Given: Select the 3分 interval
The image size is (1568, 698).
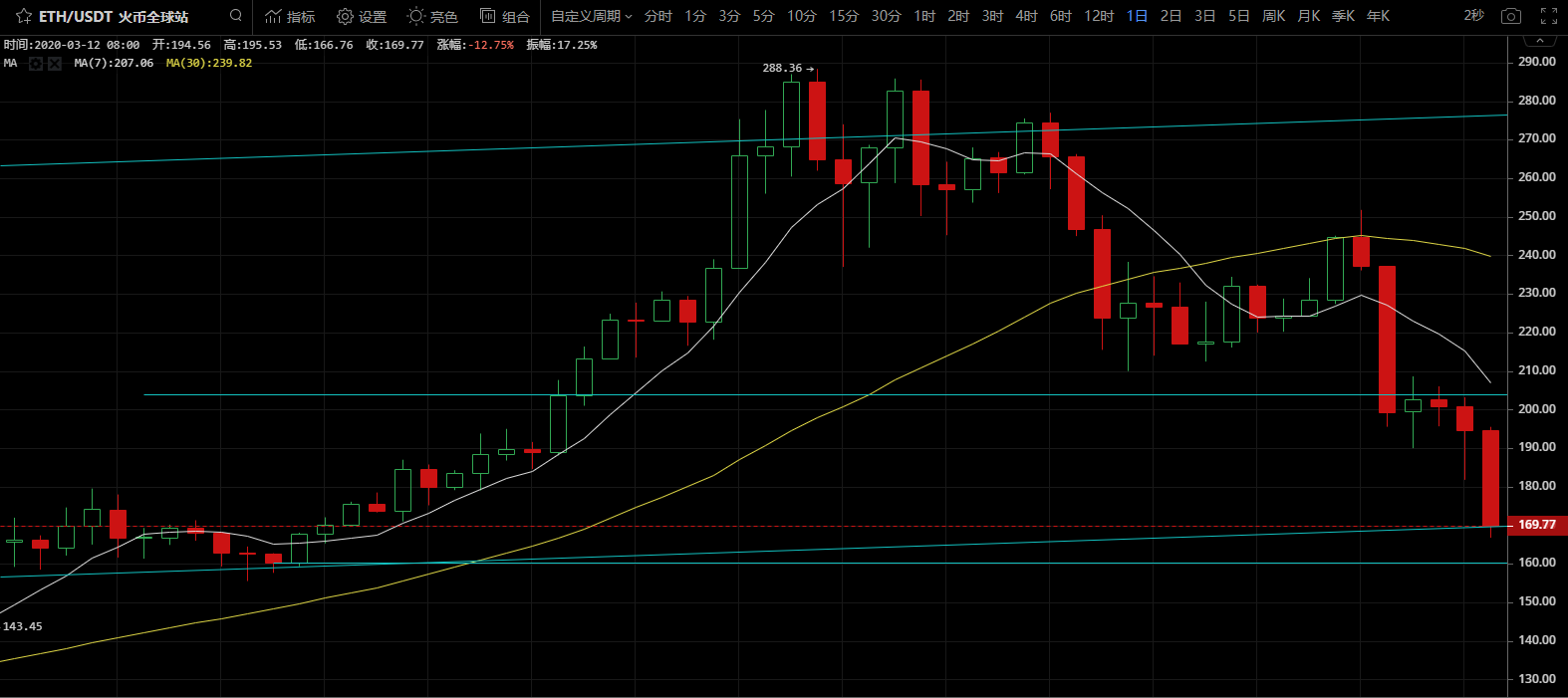Looking at the screenshot, I should [x=729, y=16].
